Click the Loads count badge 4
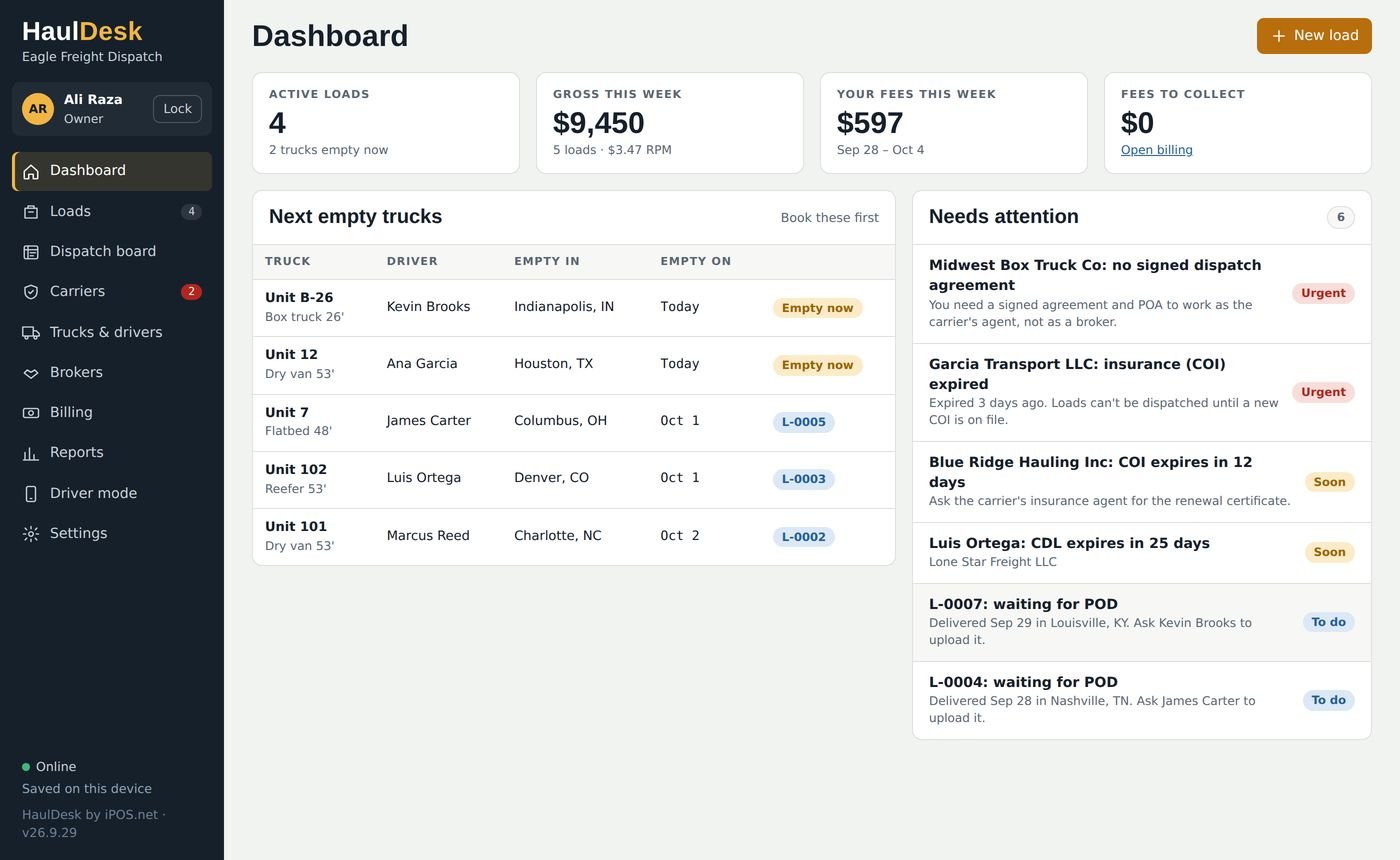 191,212
